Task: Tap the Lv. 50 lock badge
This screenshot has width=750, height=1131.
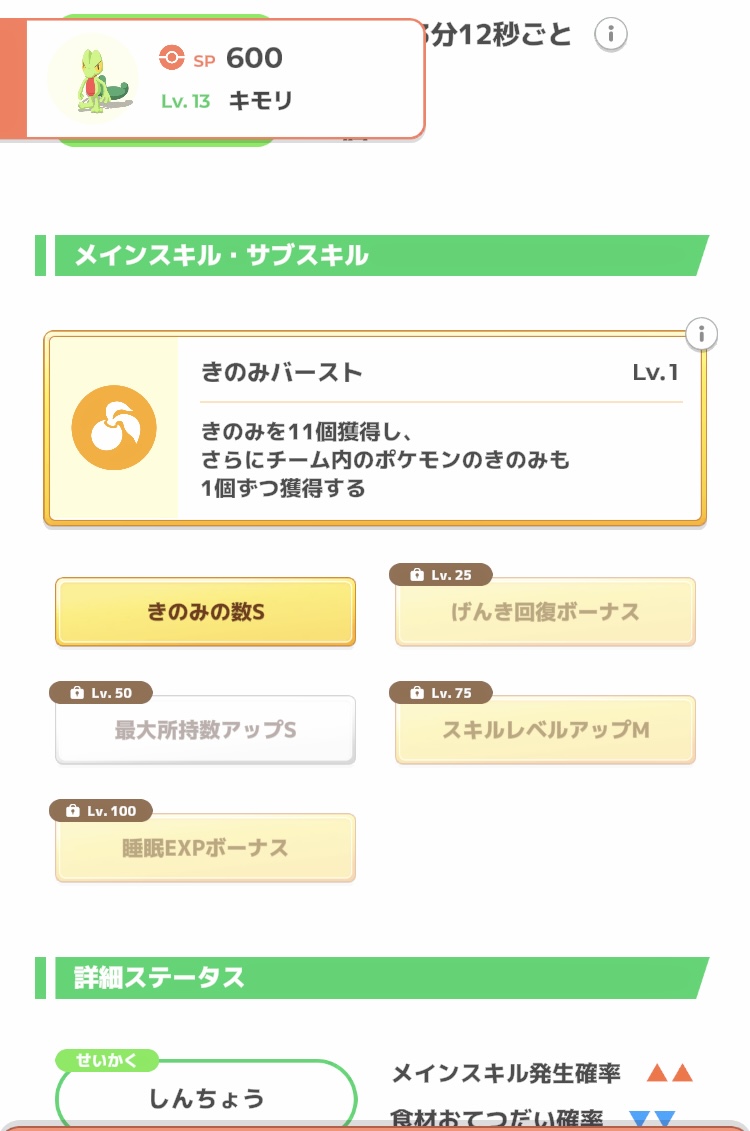Action: coord(100,692)
